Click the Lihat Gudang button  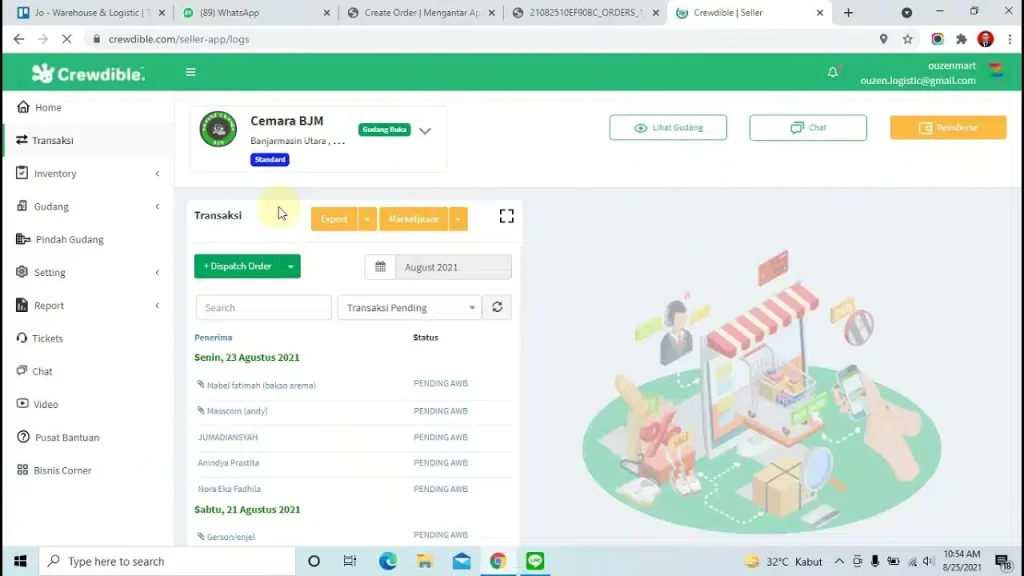click(x=668, y=128)
